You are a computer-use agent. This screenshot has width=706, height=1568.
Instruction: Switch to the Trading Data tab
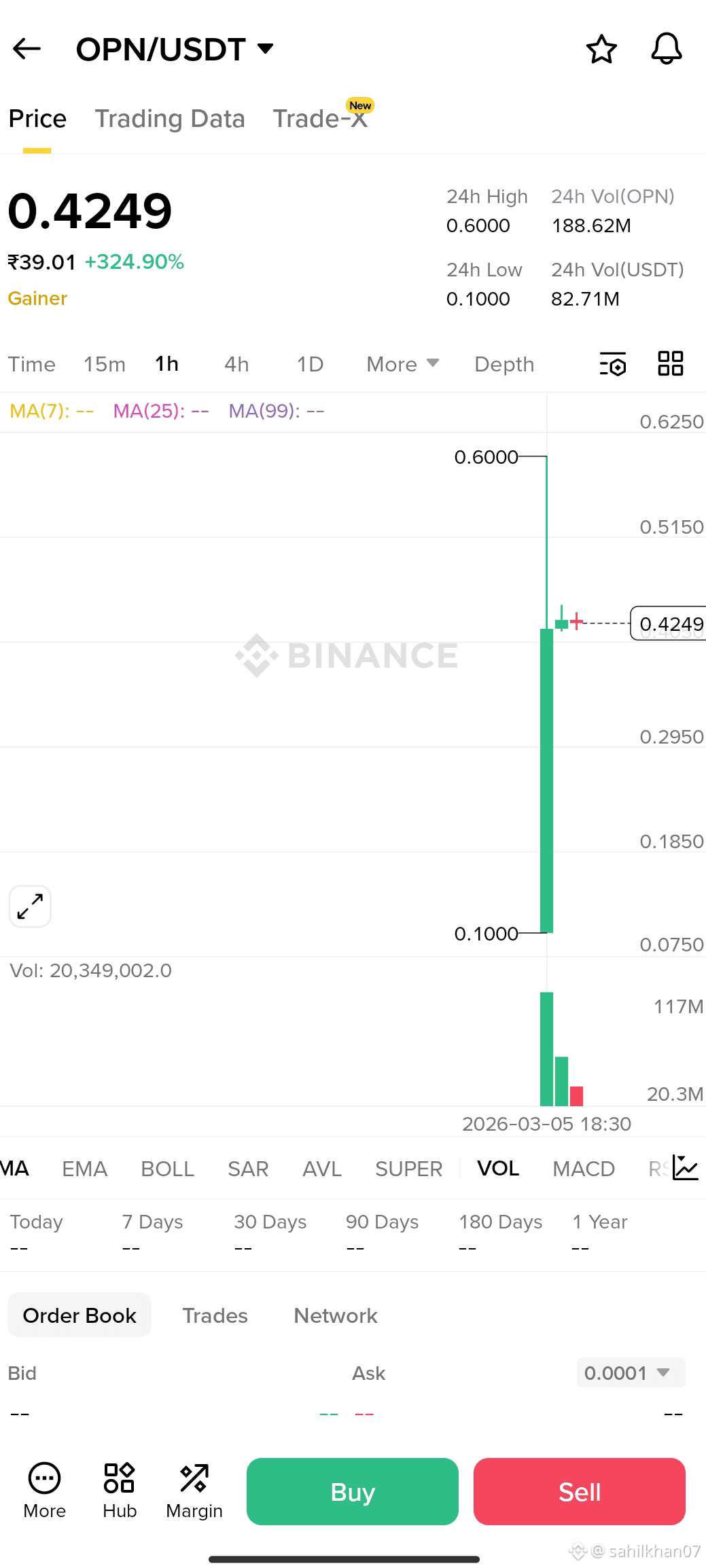pyautogui.click(x=170, y=119)
